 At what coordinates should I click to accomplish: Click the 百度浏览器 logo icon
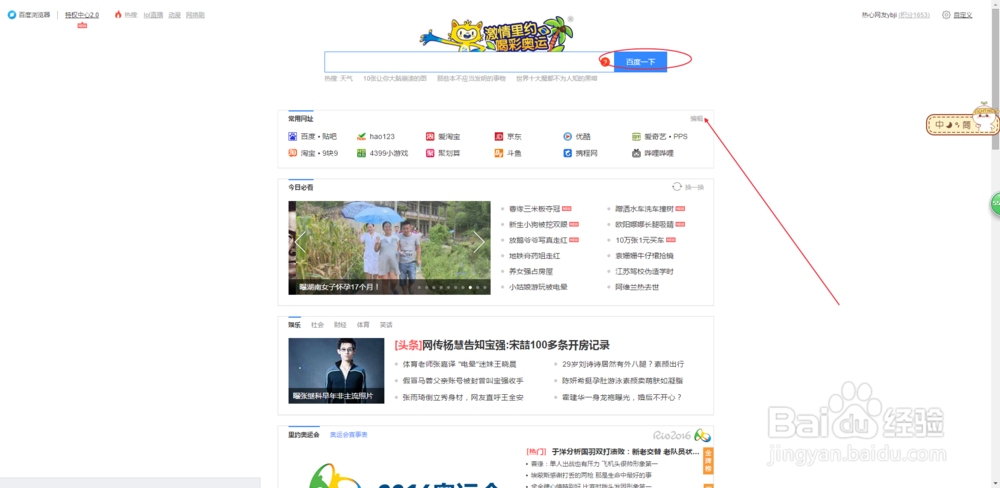click(11, 15)
